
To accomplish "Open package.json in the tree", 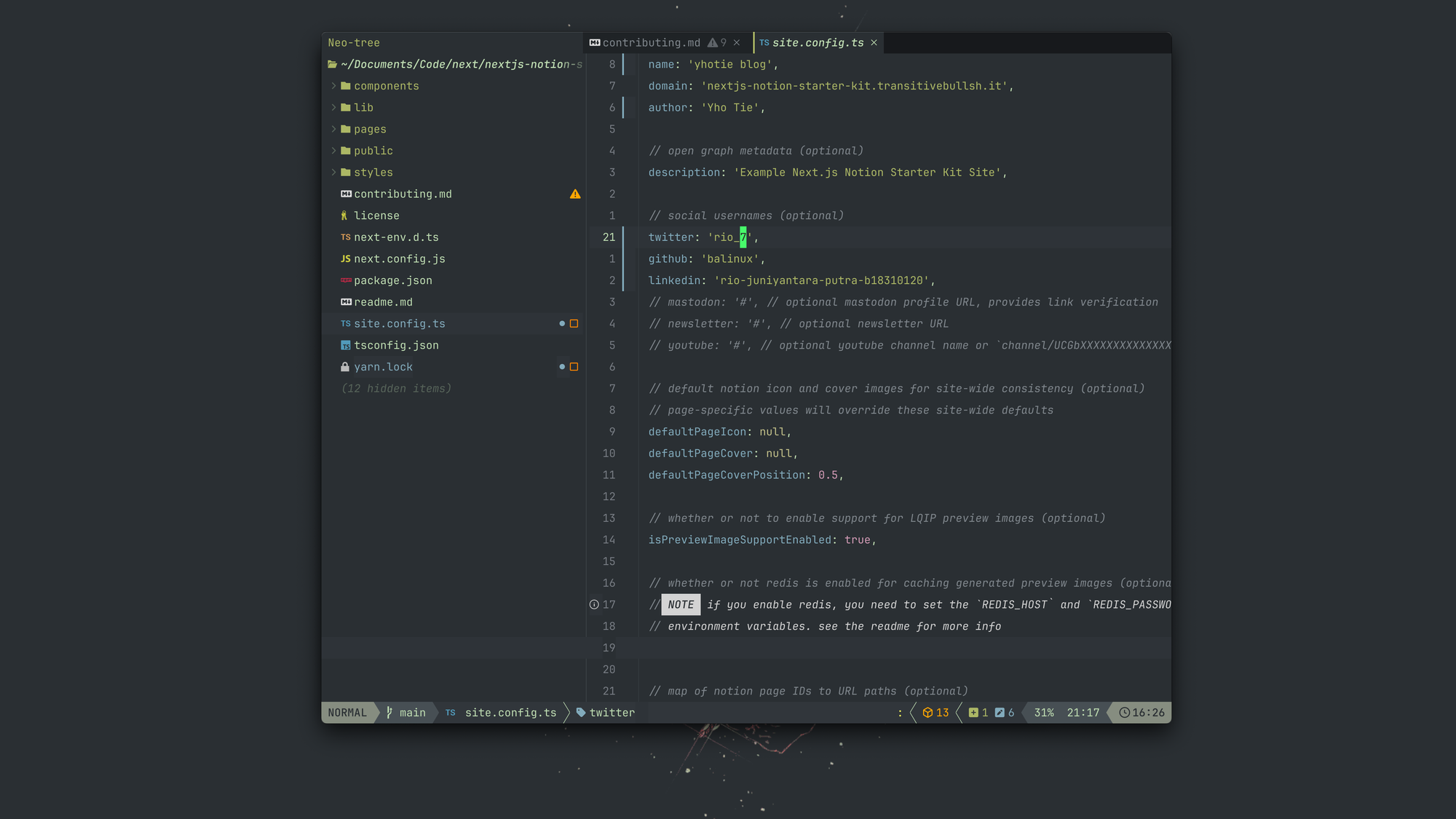I will click(393, 280).
